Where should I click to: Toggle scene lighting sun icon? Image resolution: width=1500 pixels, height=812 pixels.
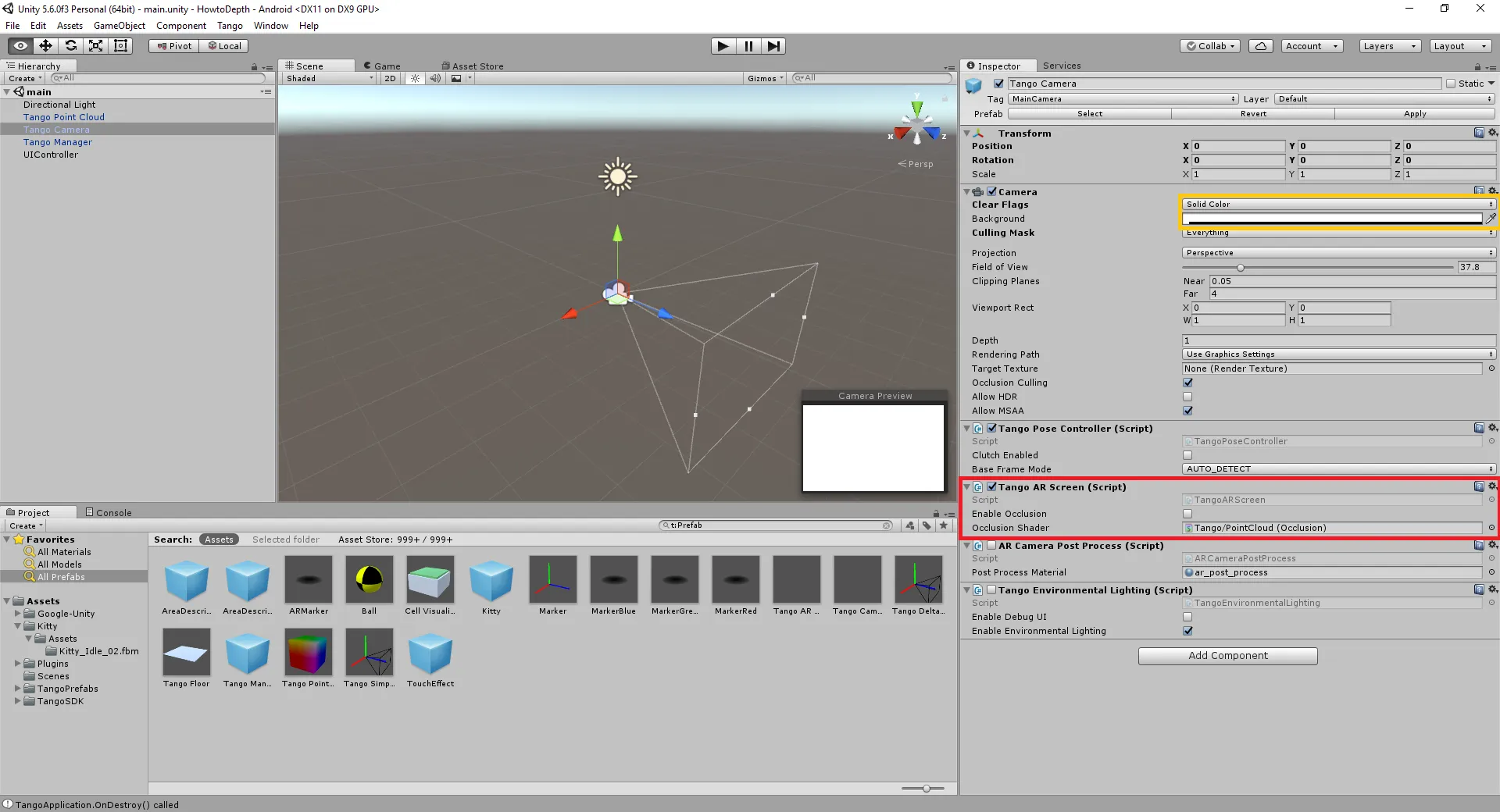click(x=415, y=78)
